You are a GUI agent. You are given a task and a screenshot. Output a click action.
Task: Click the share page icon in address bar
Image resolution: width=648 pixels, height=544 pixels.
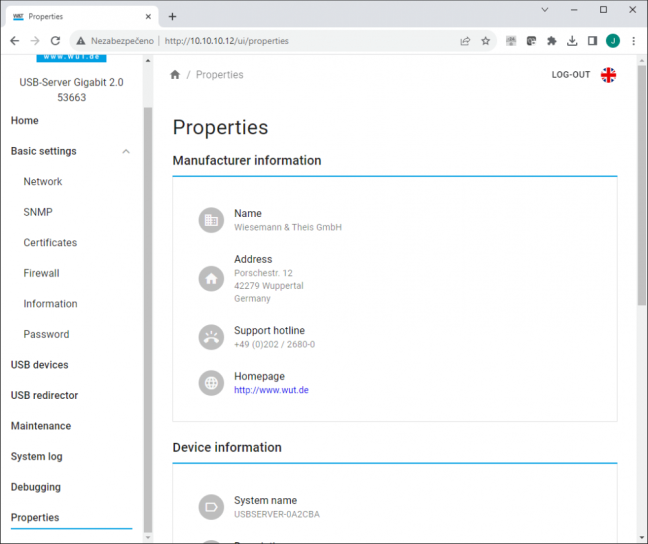(x=465, y=41)
